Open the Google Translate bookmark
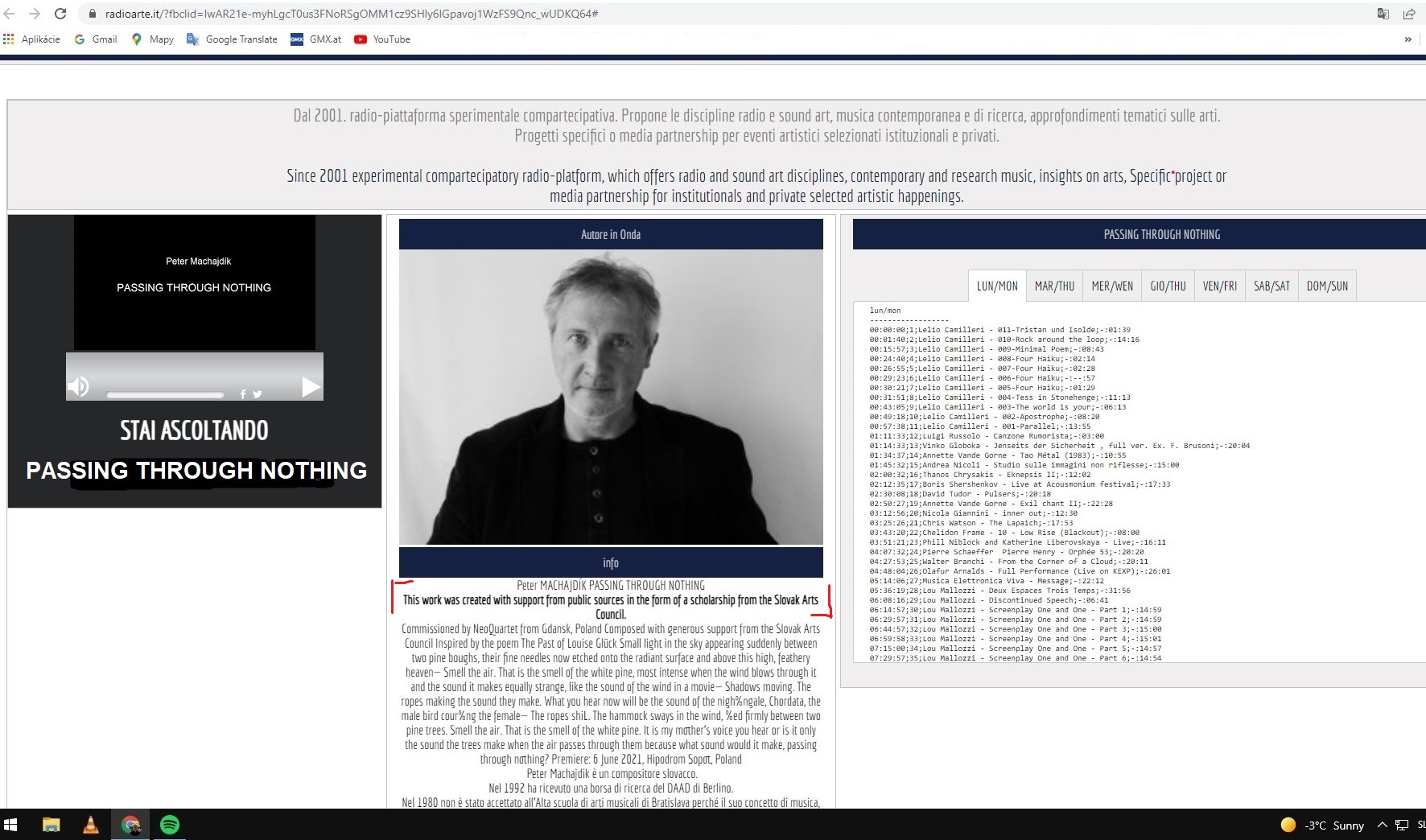This screenshot has width=1426, height=840. (x=232, y=39)
